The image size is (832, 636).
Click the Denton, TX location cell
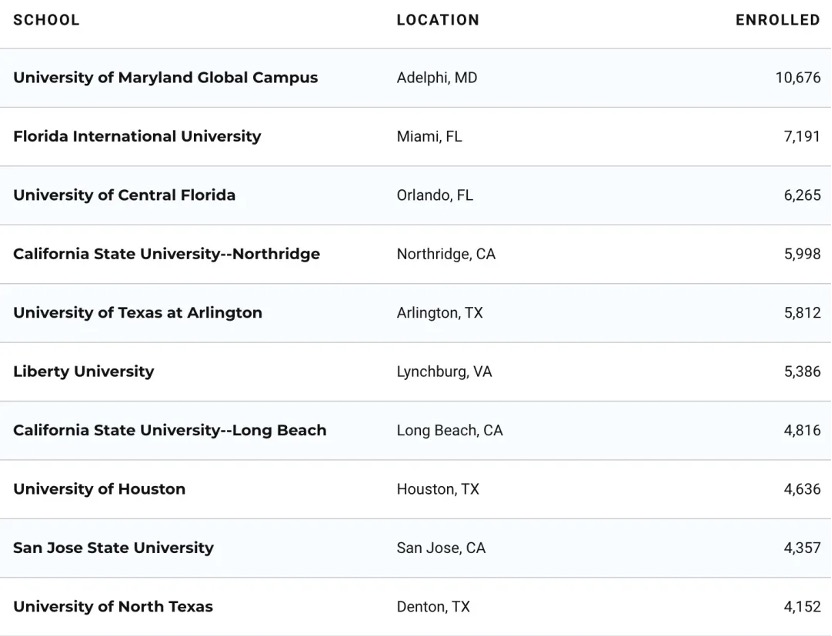[433, 607]
